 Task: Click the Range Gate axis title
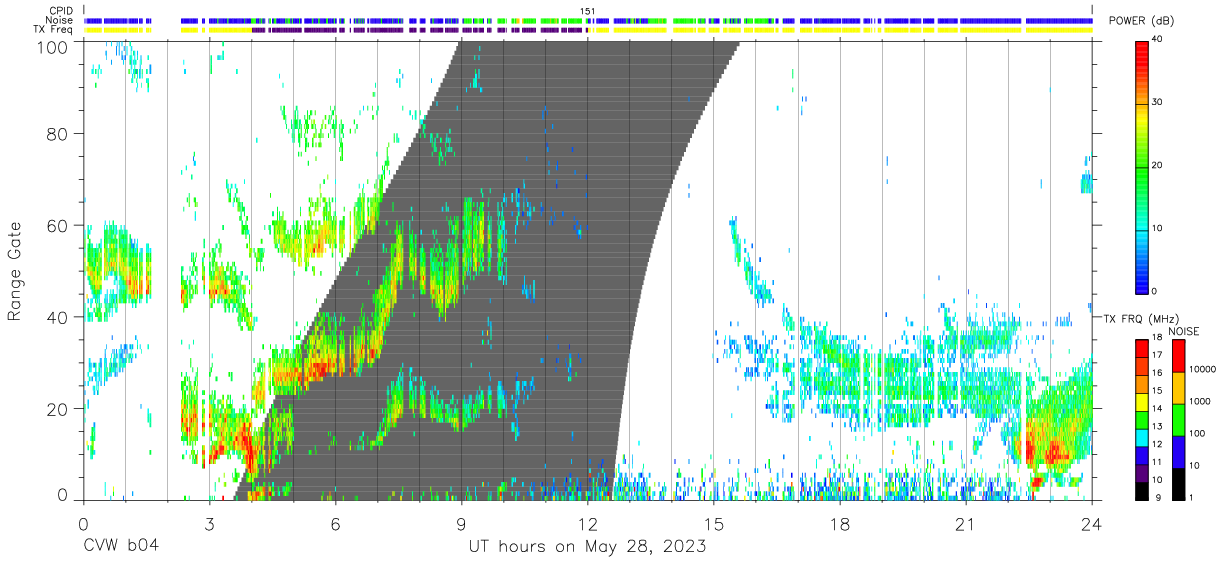[x=15, y=270]
